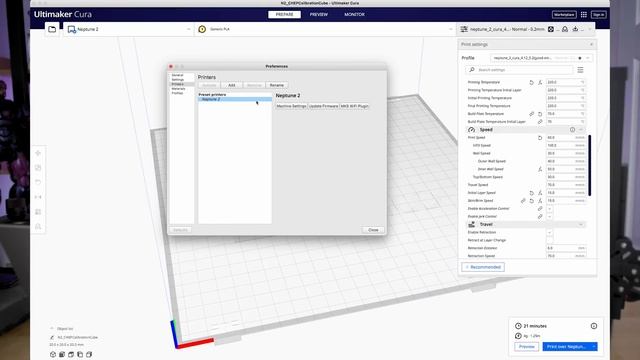This screenshot has width=640, height=360.
Task: Click the Build Plate Temperature link icon
Action: point(531,114)
